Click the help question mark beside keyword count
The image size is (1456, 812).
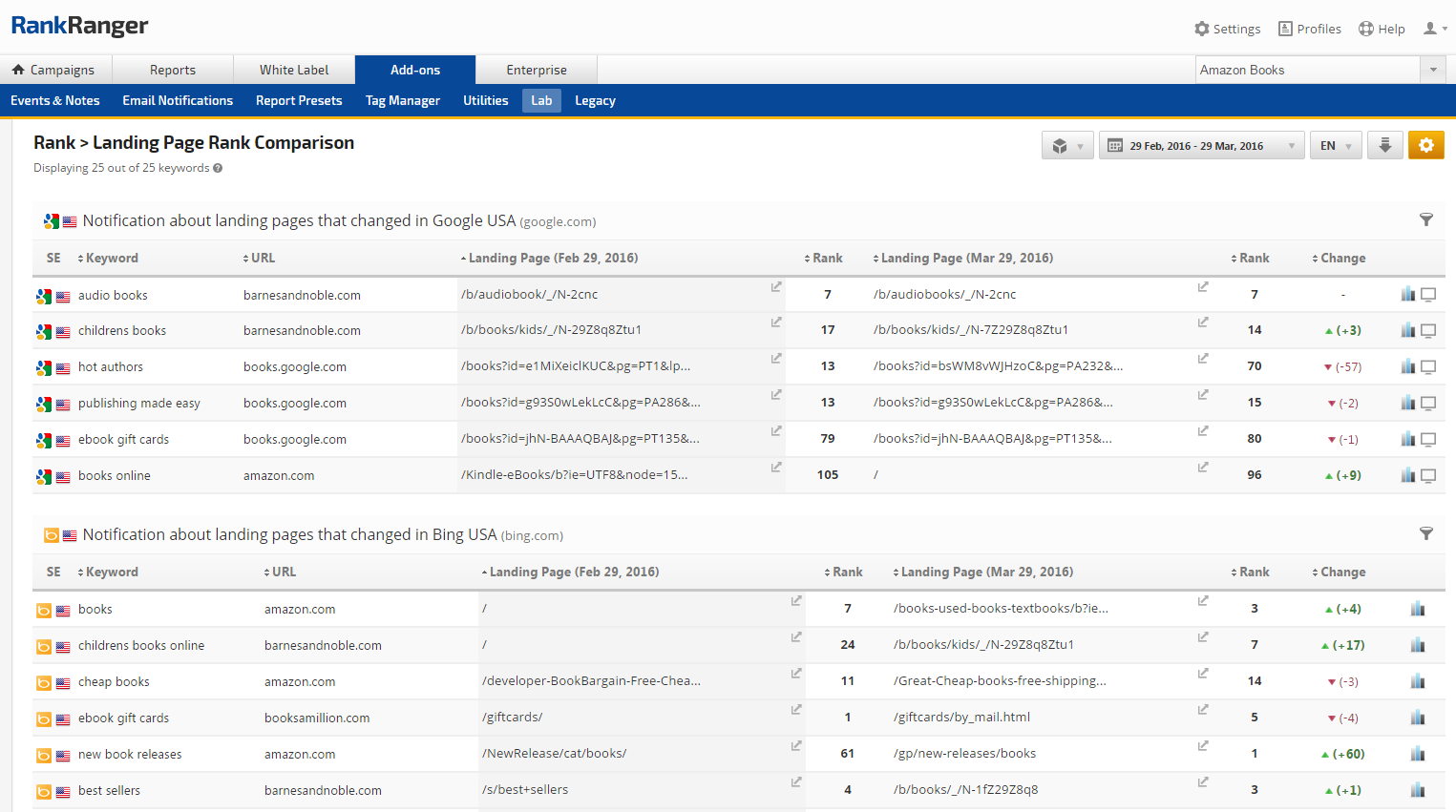tap(218, 169)
